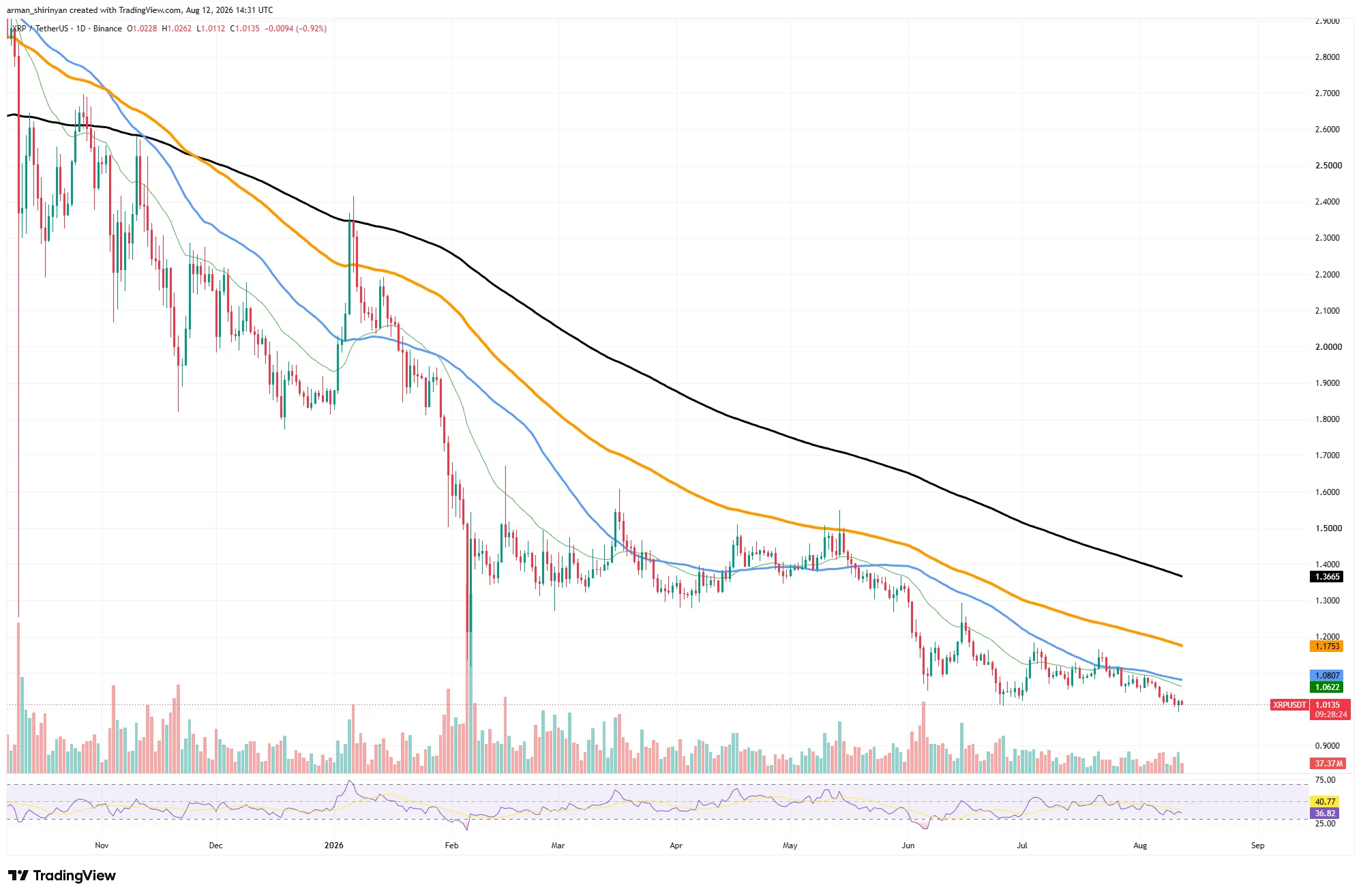Select the 1.3665 black moving average label

1327,577
